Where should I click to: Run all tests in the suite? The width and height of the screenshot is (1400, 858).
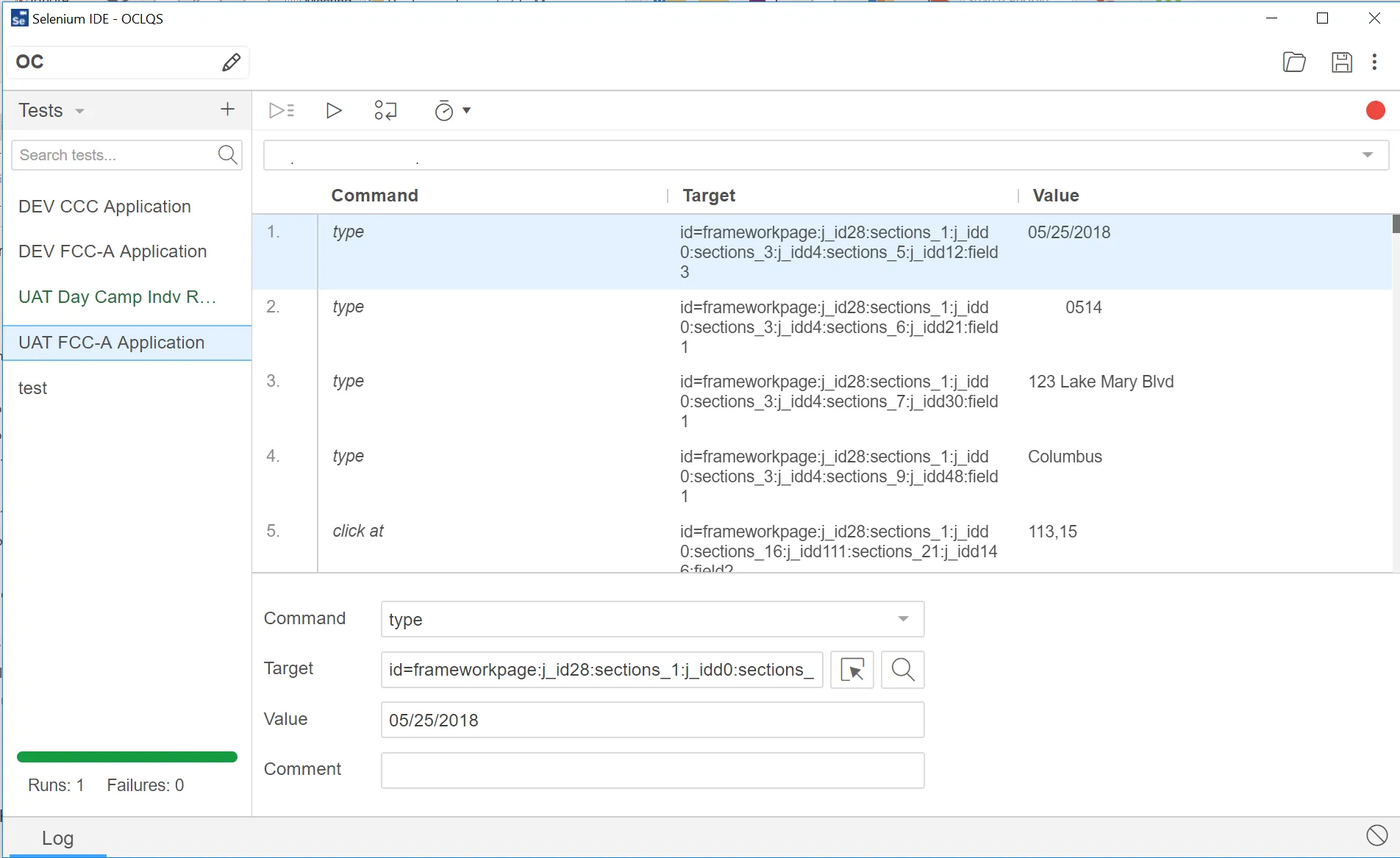pyautogui.click(x=282, y=110)
